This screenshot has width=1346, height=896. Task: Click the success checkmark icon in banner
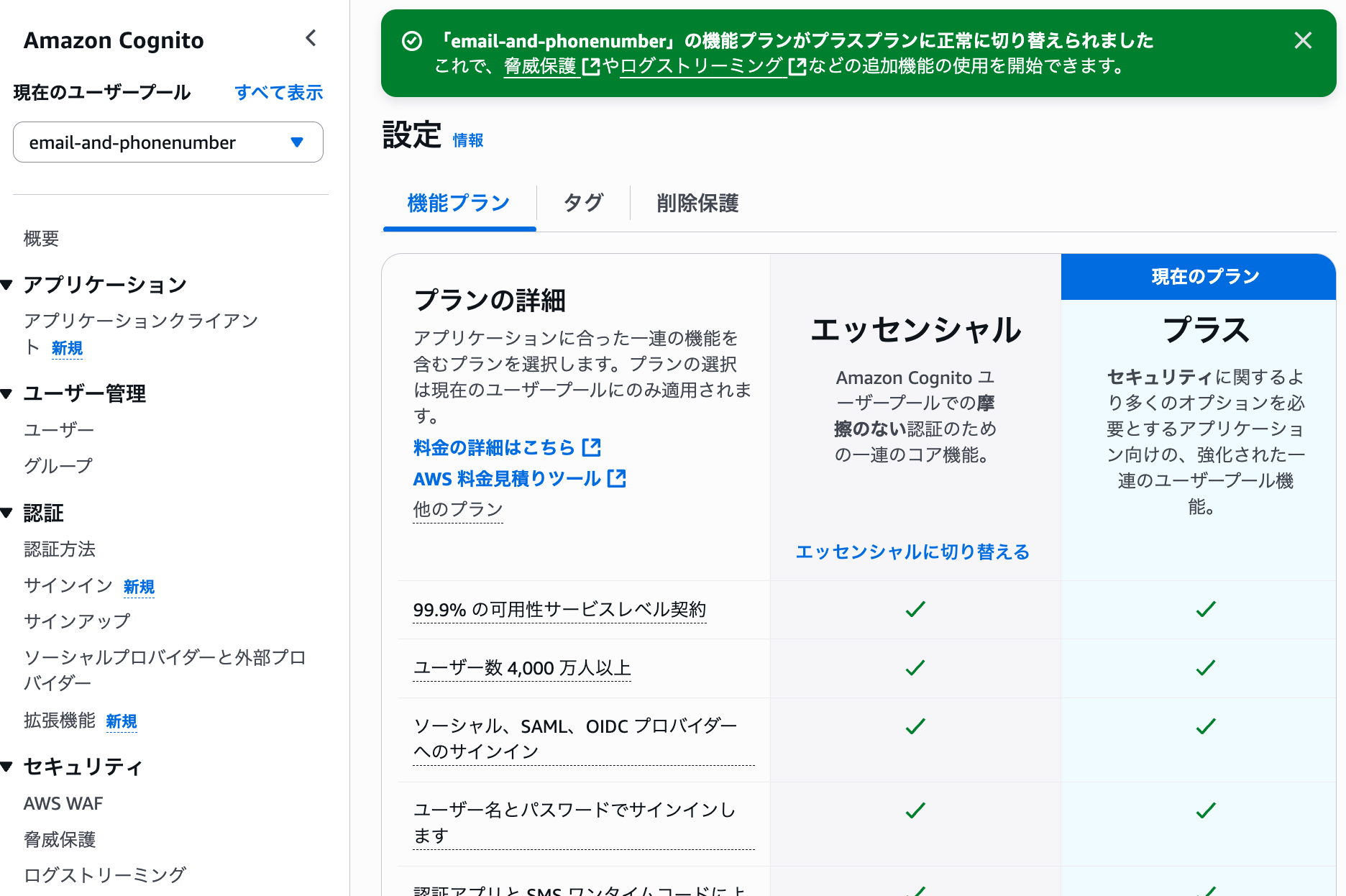412,41
